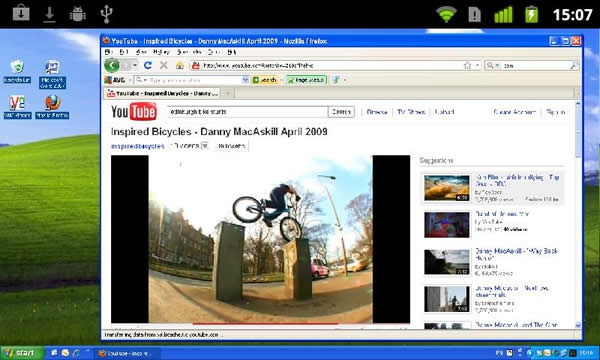Screen dimensions: 600x360
Task: Expand the address bar URL history dropdown
Action: point(477,66)
